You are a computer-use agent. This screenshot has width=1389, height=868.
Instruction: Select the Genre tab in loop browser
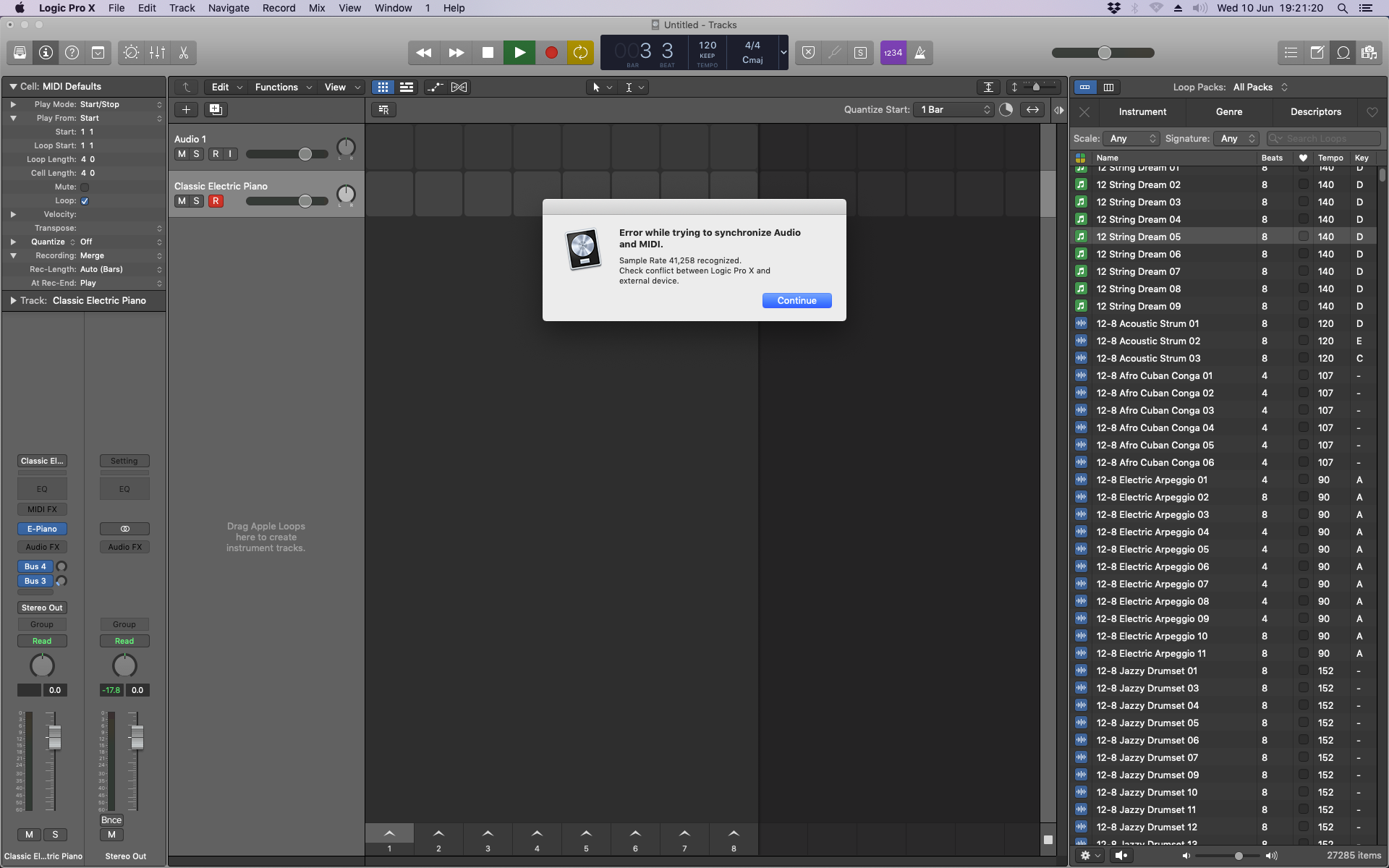(1229, 112)
